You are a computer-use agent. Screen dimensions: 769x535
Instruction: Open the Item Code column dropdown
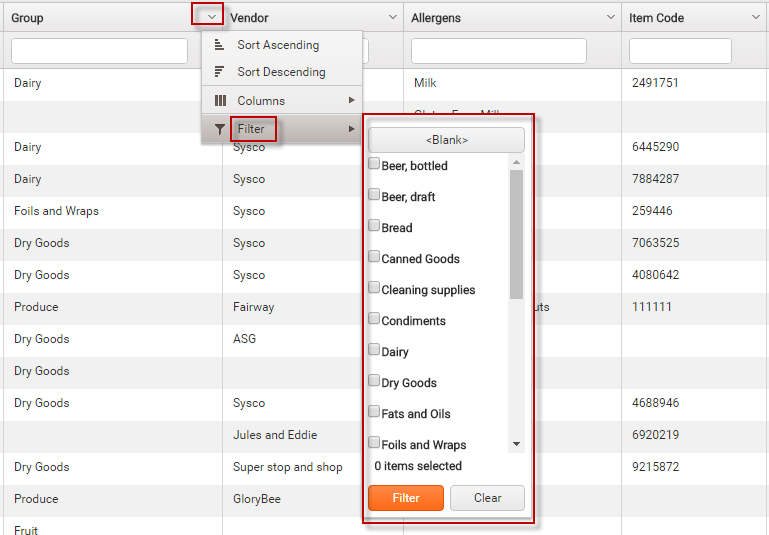click(755, 18)
